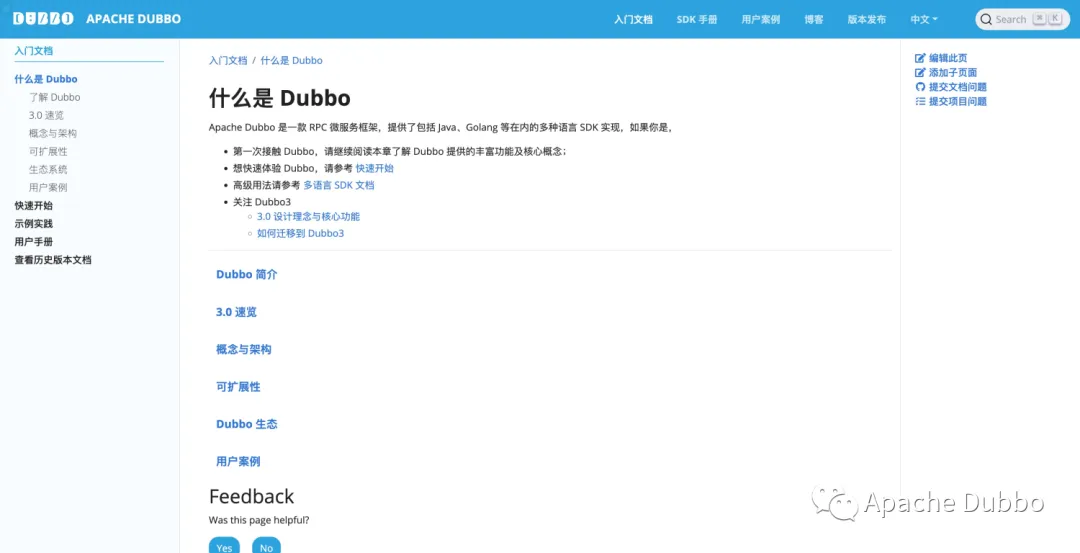Click the GitHub icon beside 提交文档问题
Screen dimensions: 1080x553
(x=920, y=87)
